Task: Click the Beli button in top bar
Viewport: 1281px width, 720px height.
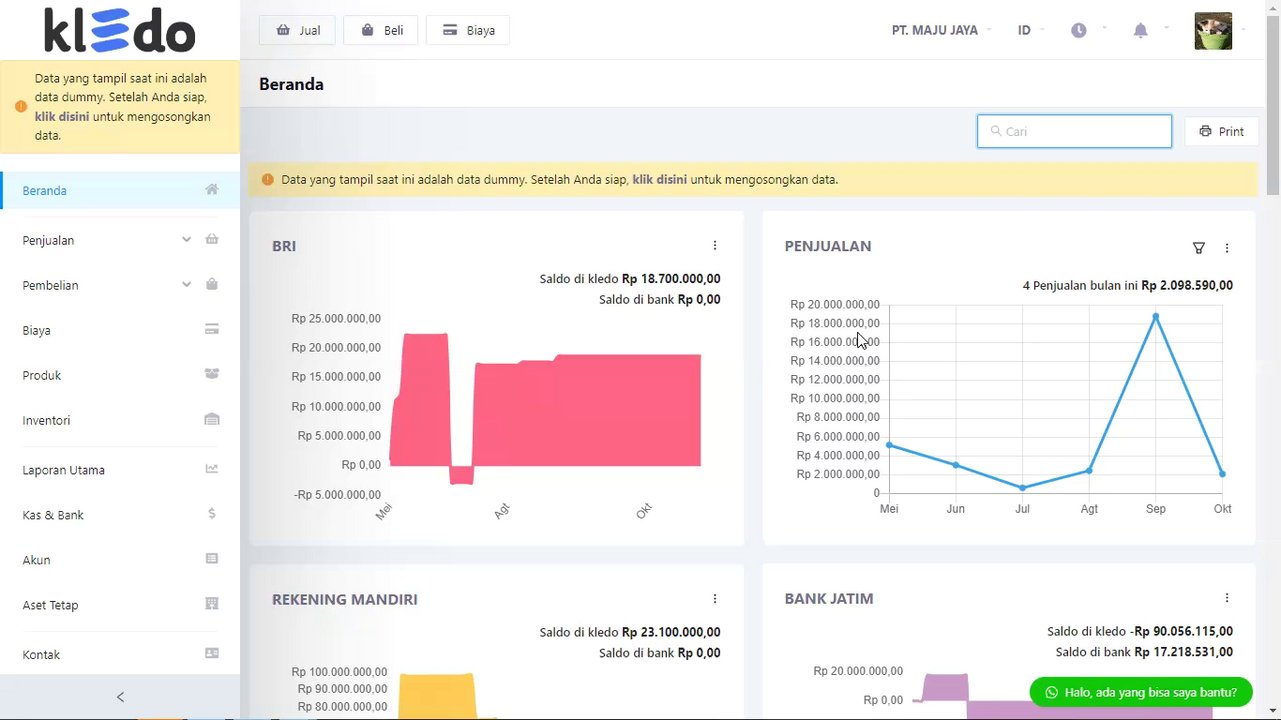Action: [x=380, y=30]
